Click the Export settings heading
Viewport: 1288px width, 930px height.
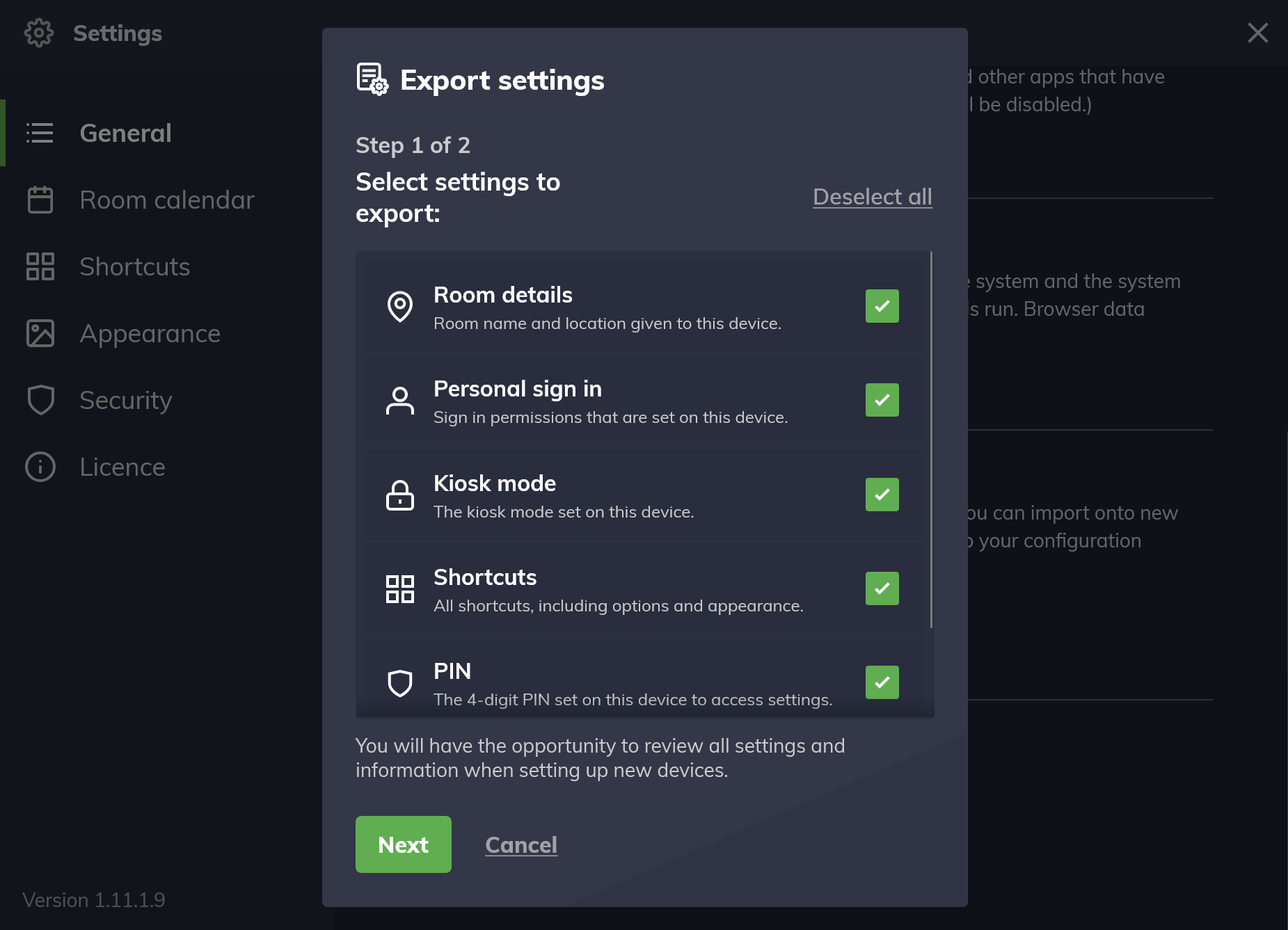coord(502,80)
